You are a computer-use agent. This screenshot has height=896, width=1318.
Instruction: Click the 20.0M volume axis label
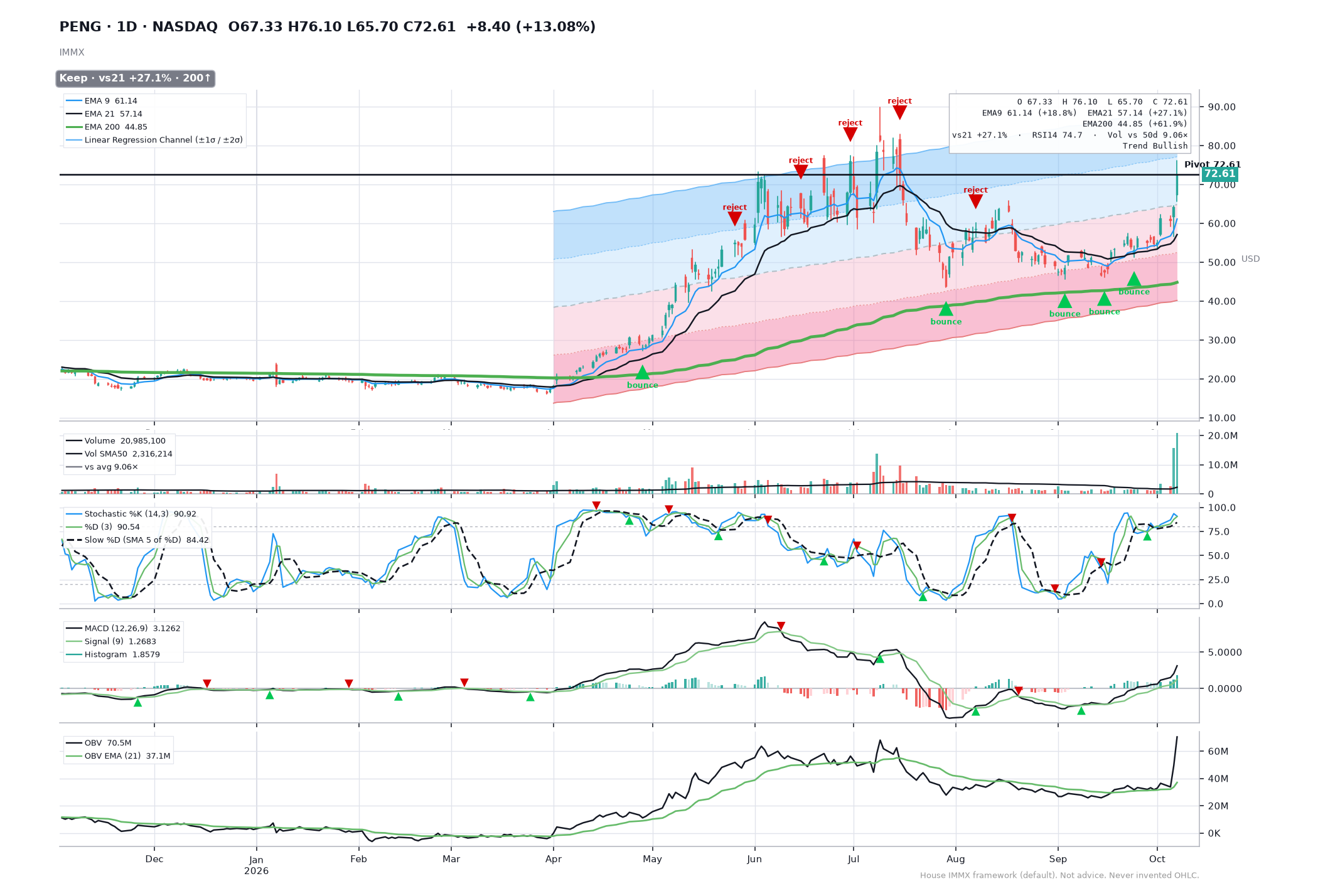coord(1223,435)
